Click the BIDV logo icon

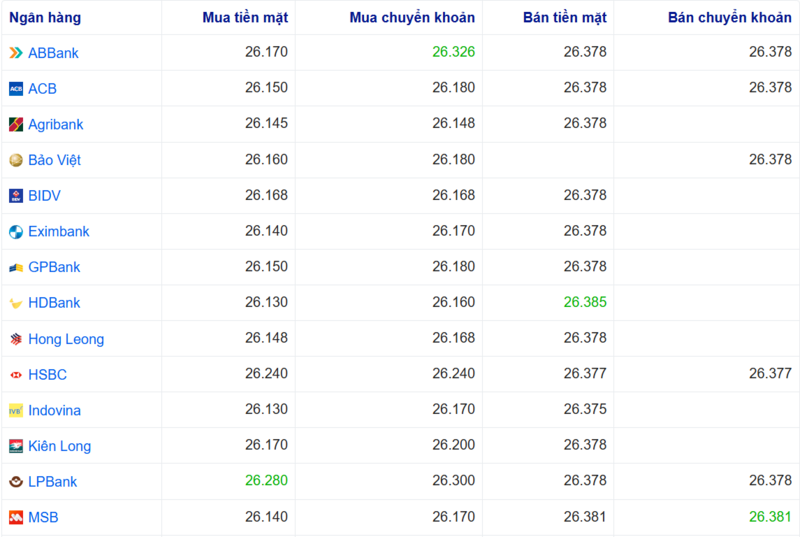(16, 196)
